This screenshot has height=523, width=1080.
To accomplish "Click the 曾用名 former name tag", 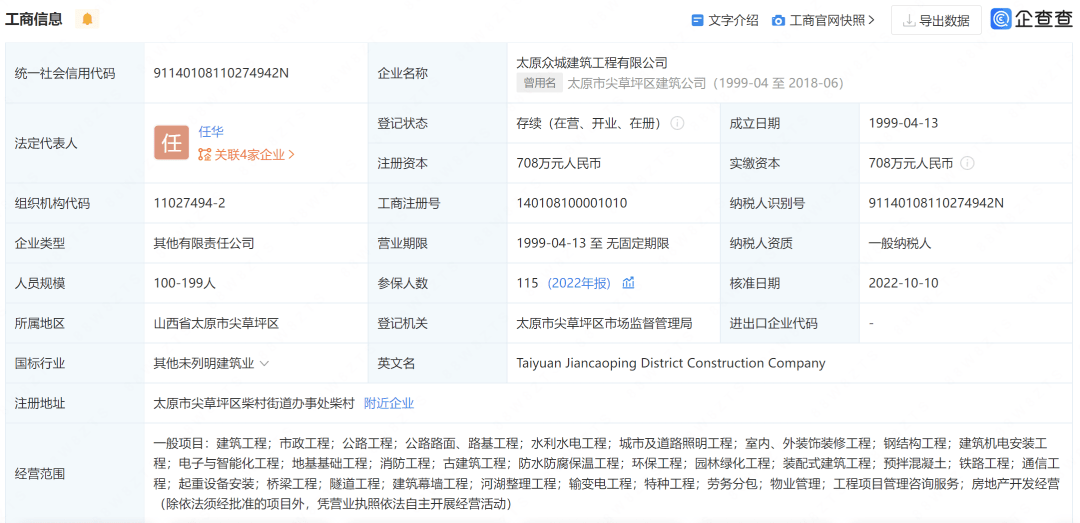I will (539, 83).
